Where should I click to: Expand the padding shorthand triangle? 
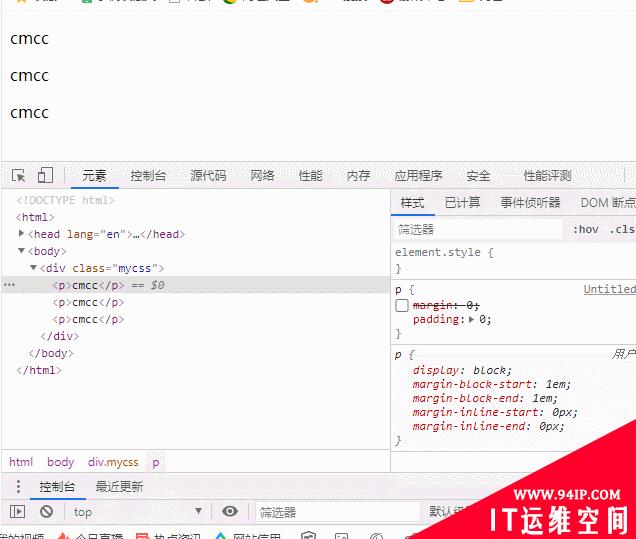click(x=471, y=319)
